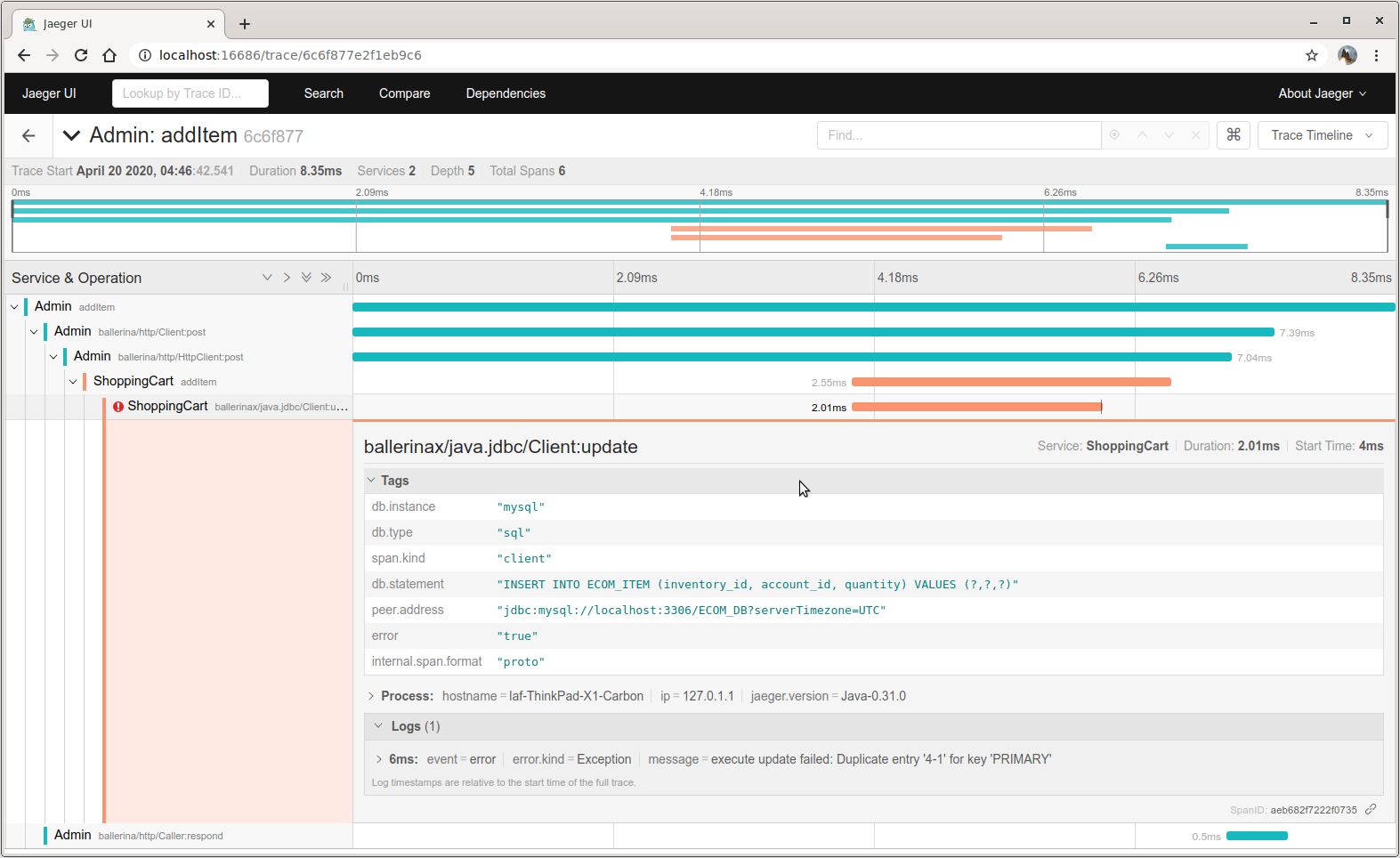1400x858 pixels.
Task: Collapse the ShoppingCart addItem tree node
Action: (73, 382)
